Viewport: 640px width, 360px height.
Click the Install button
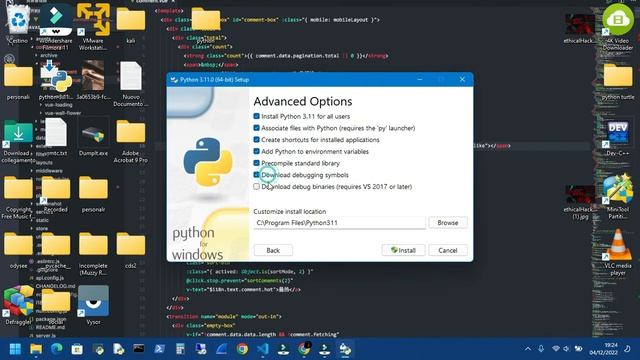coord(403,250)
